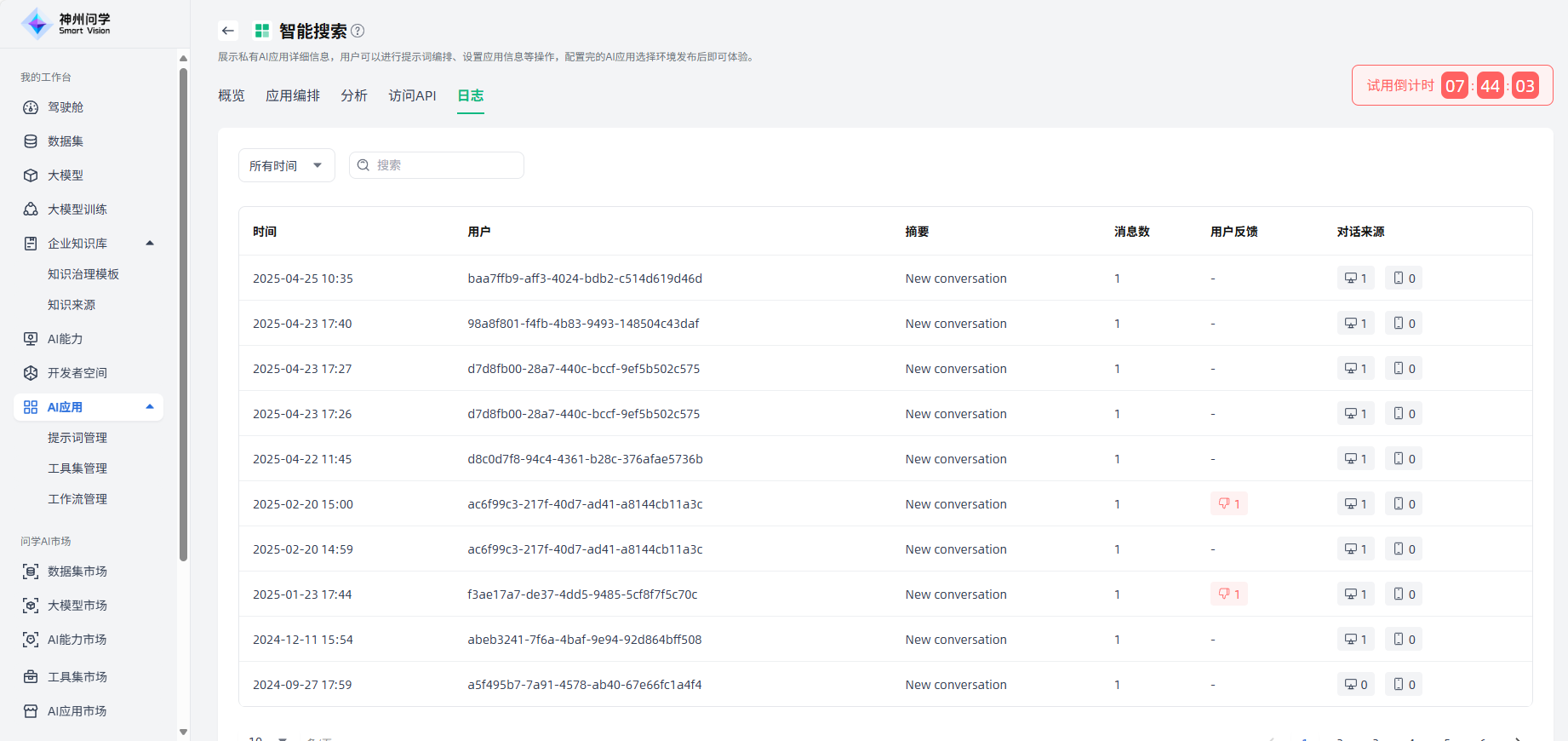Click the sidebar scrollbar down arrow
Screen dimensions: 1568x741
(x=183, y=732)
